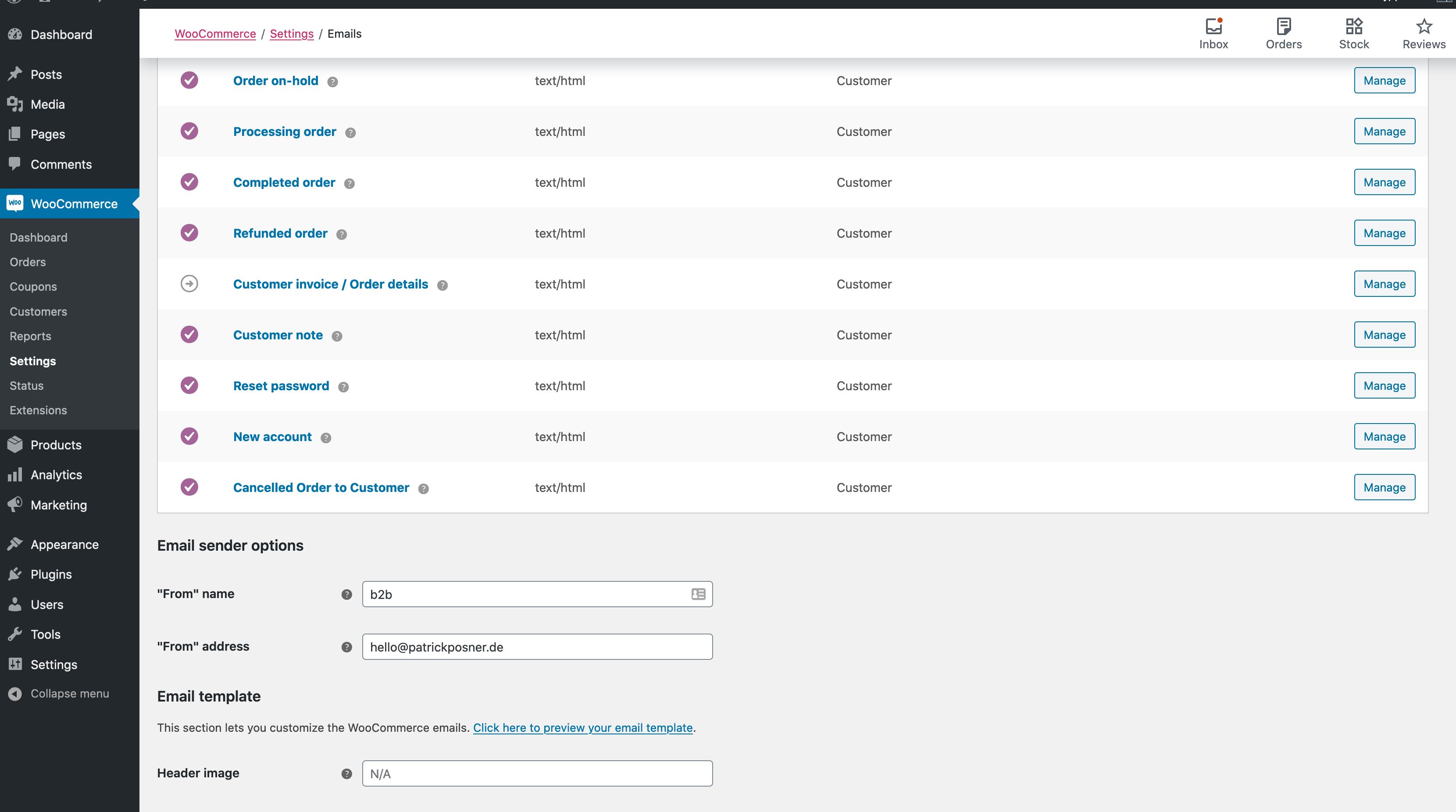
Task: Click the enabled checkmark for Processing order
Action: (189, 131)
